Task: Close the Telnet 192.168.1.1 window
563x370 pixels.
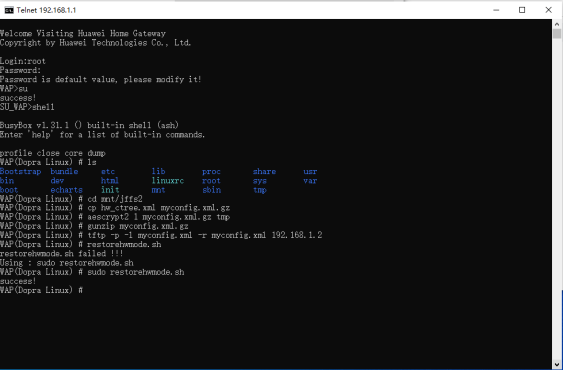Action: [548, 10]
